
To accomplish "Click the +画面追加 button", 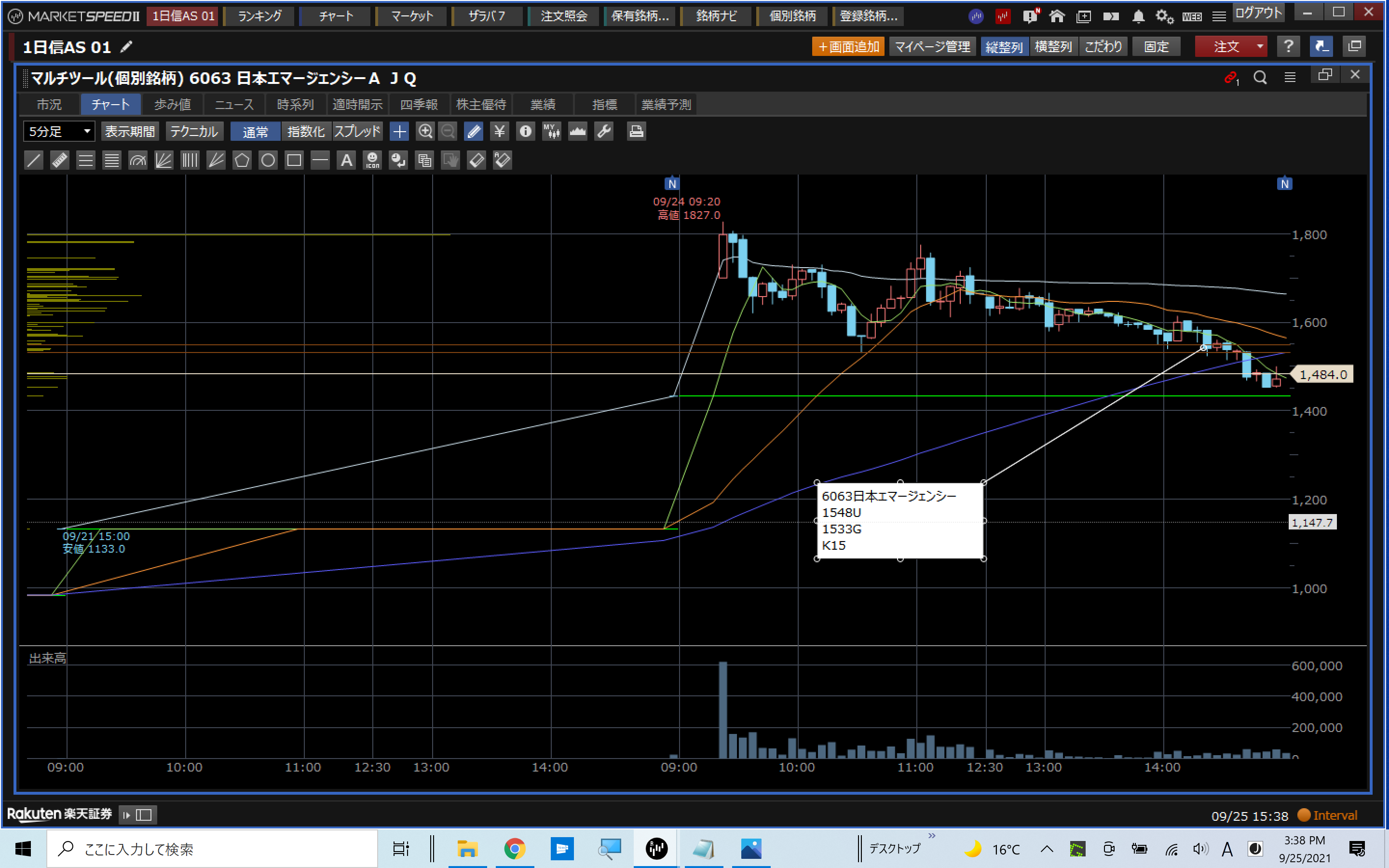I will pyautogui.click(x=848, y=46).
